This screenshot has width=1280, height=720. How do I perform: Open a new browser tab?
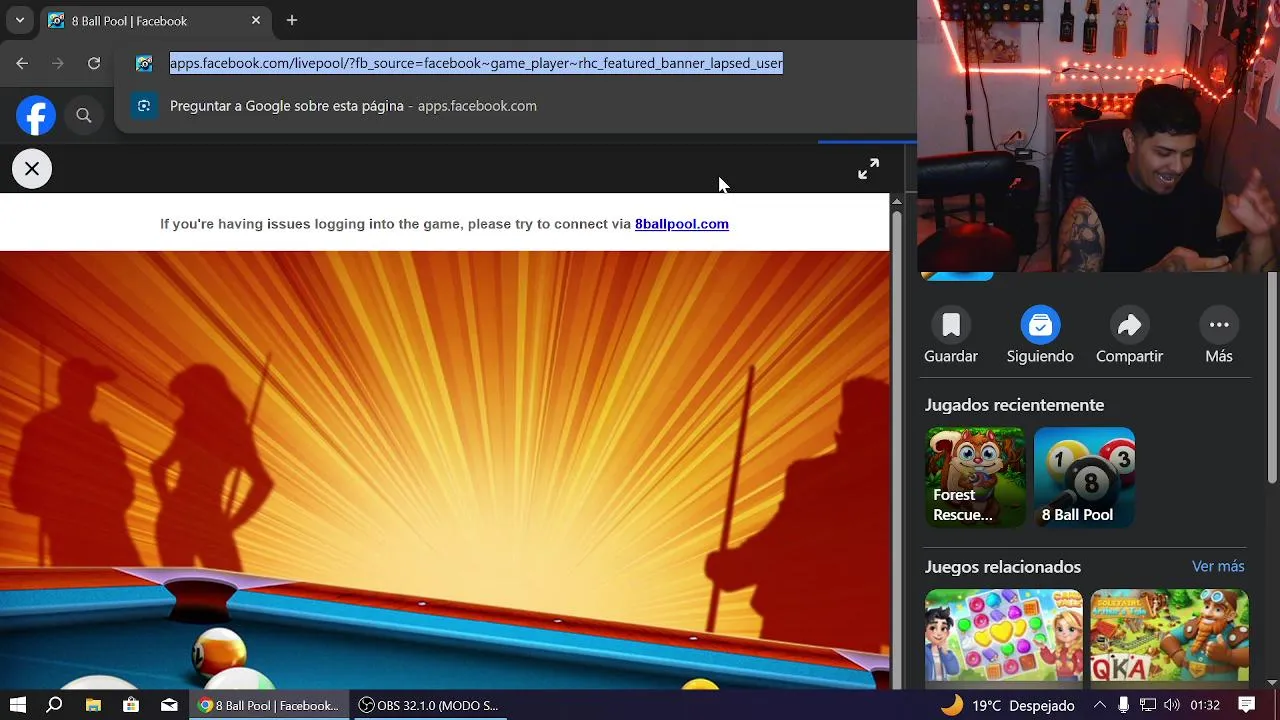292,20
